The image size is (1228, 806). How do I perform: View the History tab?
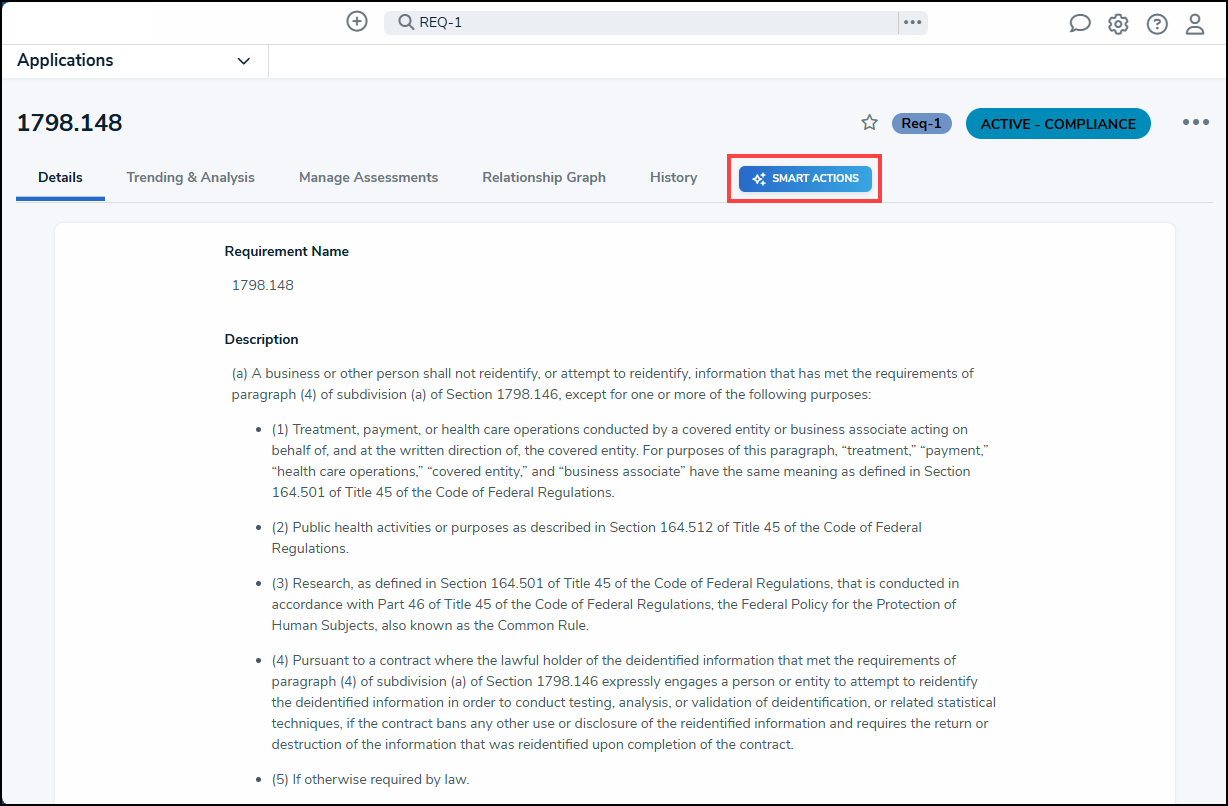pyautogui.click(x=673, y=177)
